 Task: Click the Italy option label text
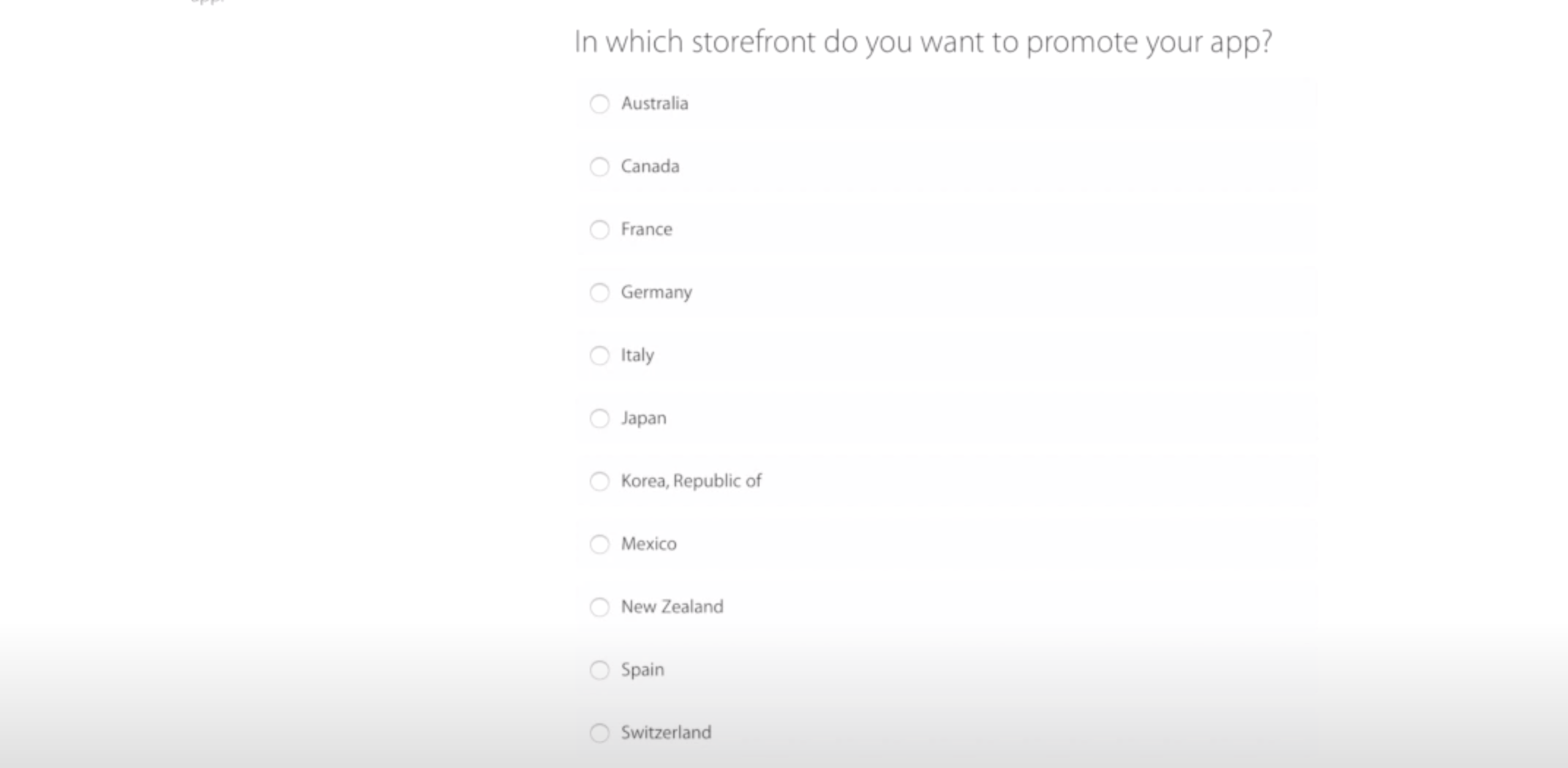[x=637, y=355]
